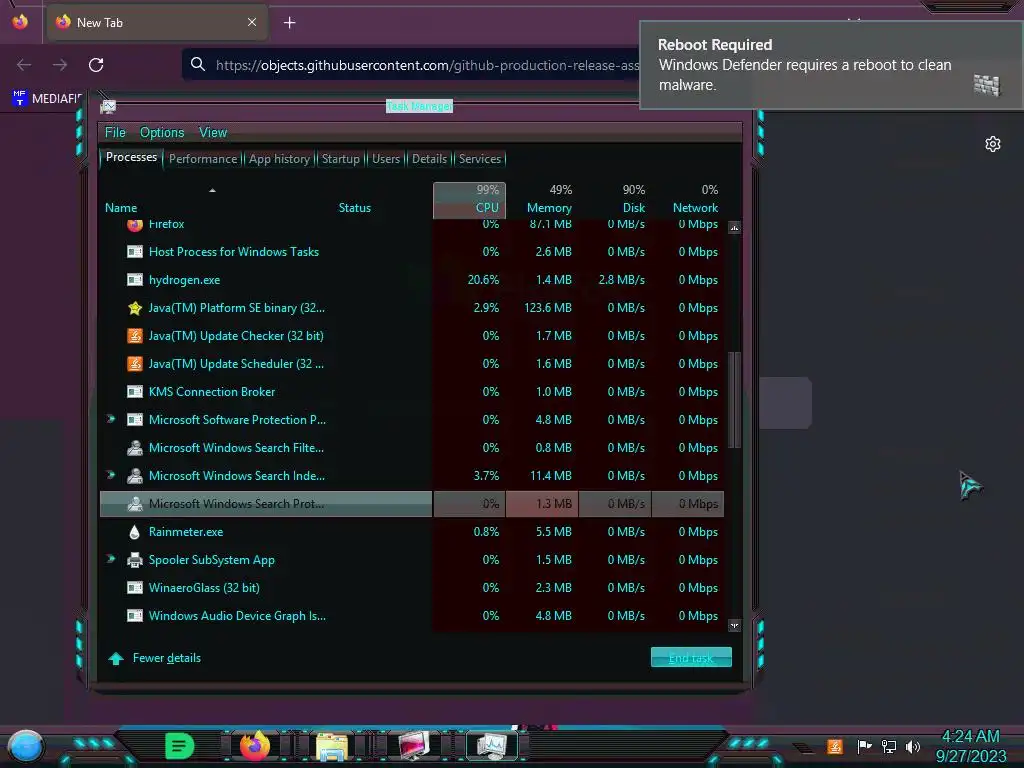
Task: Switch to the Startup tab
Action: click(x=340, y=159)
